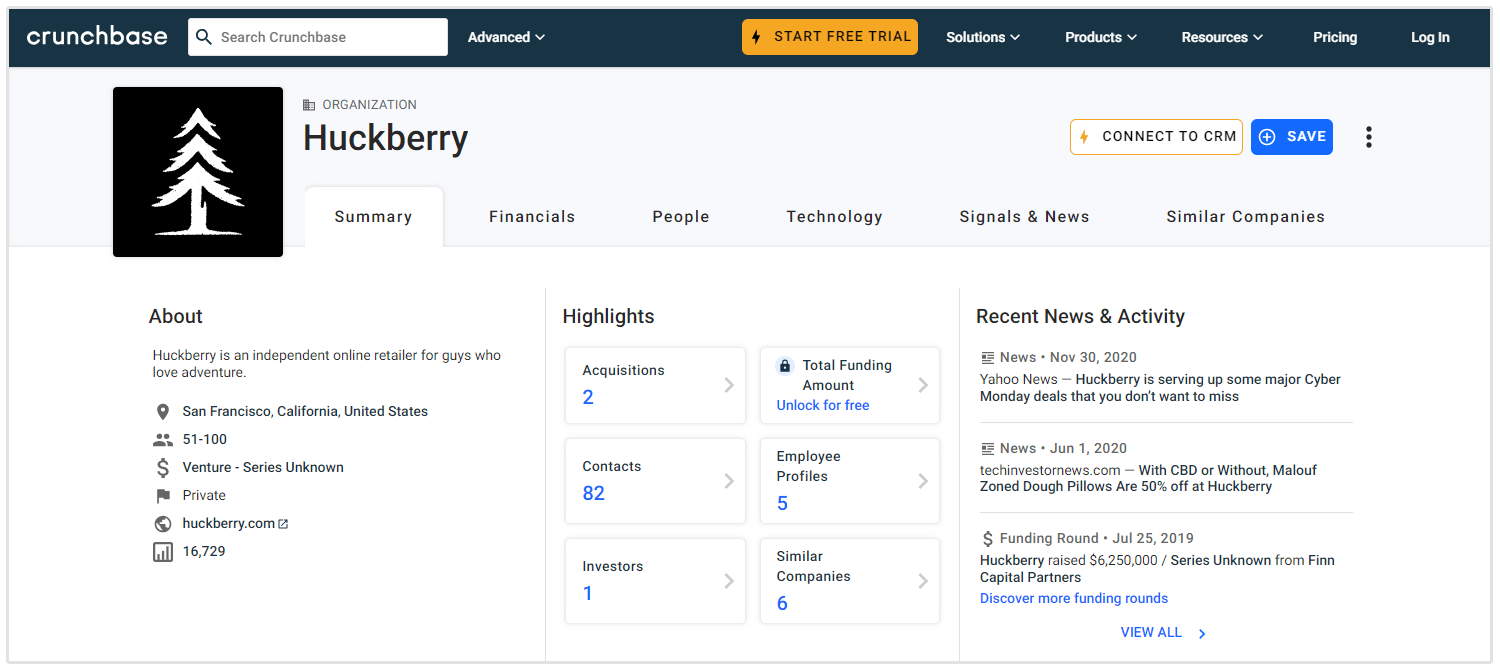
Task: Click the Huckberry tree logo thumbnail
Action: pos(198,172)
